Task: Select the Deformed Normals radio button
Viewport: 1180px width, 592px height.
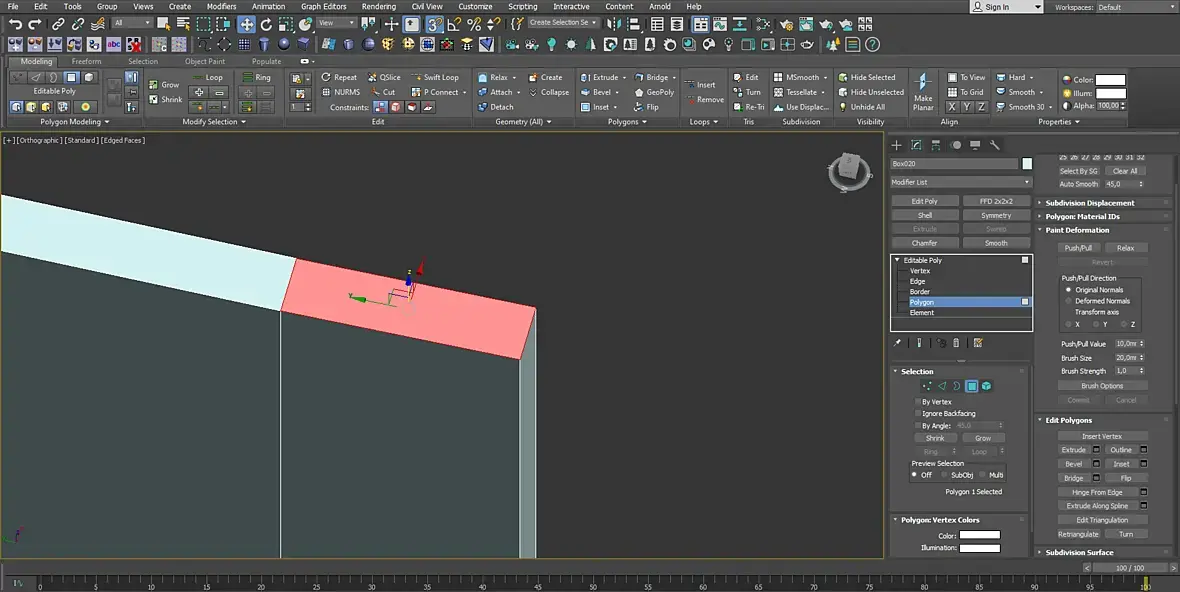Action: pos(1068,301)
